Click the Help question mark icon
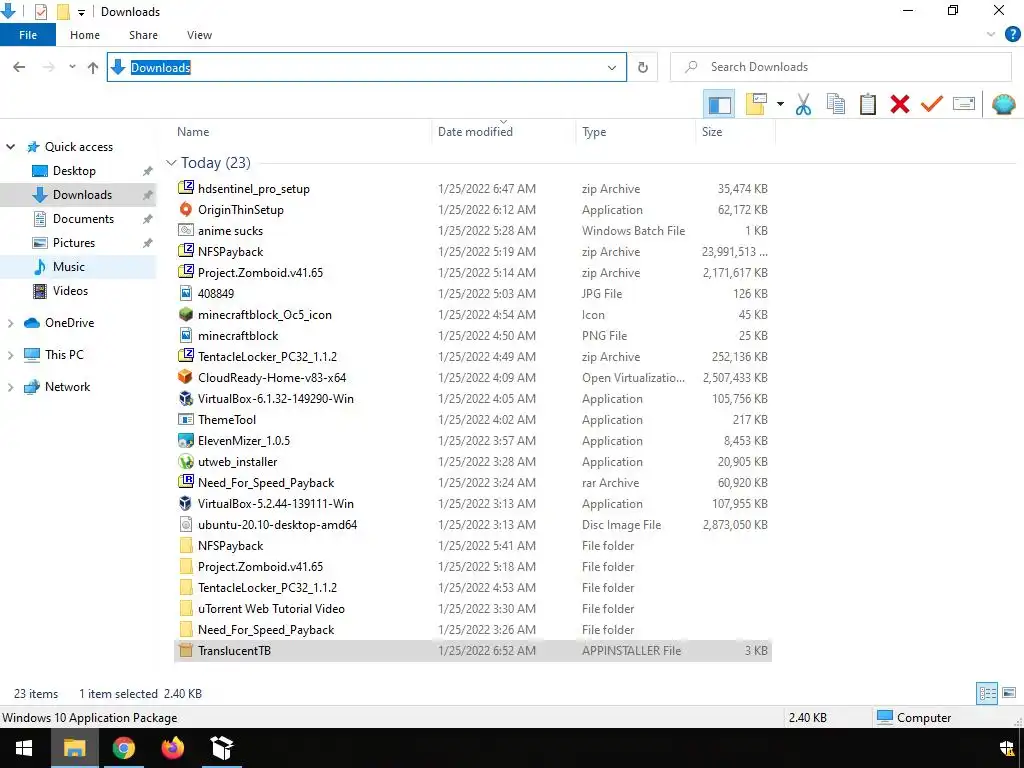The image size is (1024, 768). (x=1012, y=35)
